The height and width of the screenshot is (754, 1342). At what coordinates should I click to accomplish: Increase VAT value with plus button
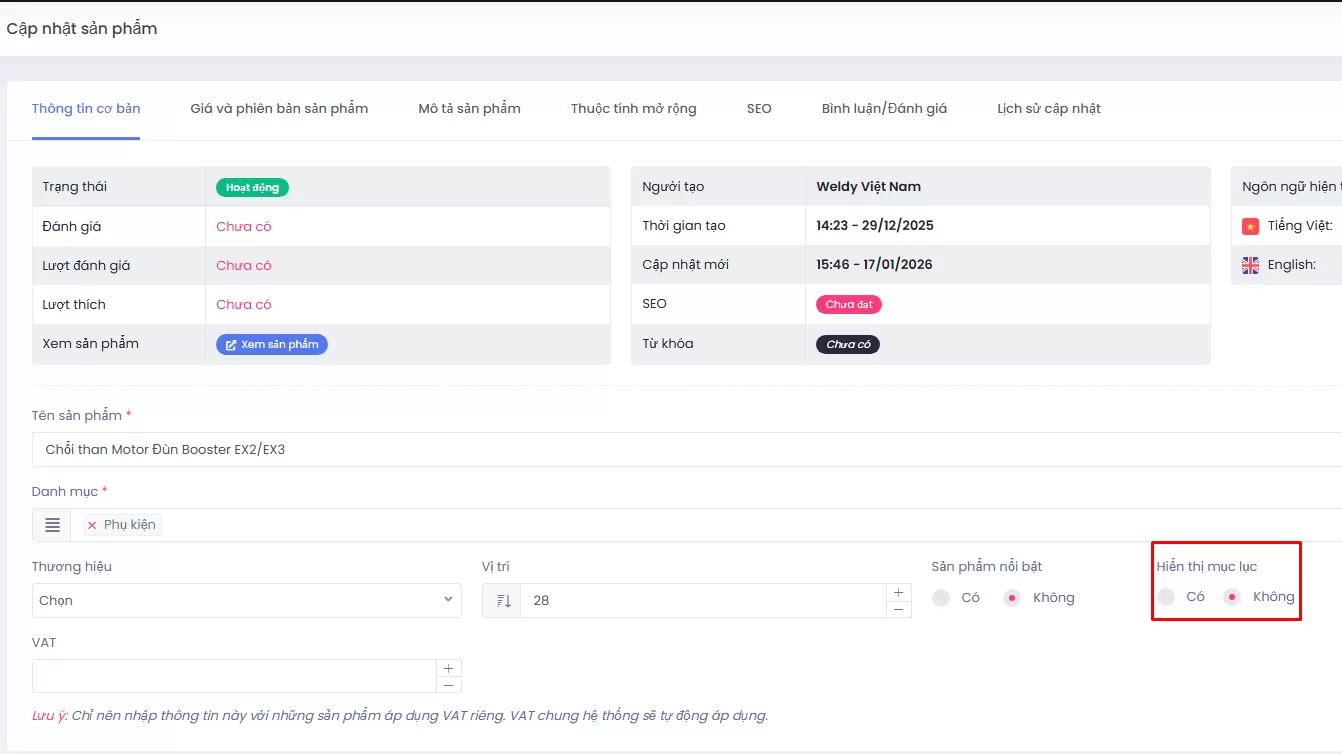coord(448,668)
